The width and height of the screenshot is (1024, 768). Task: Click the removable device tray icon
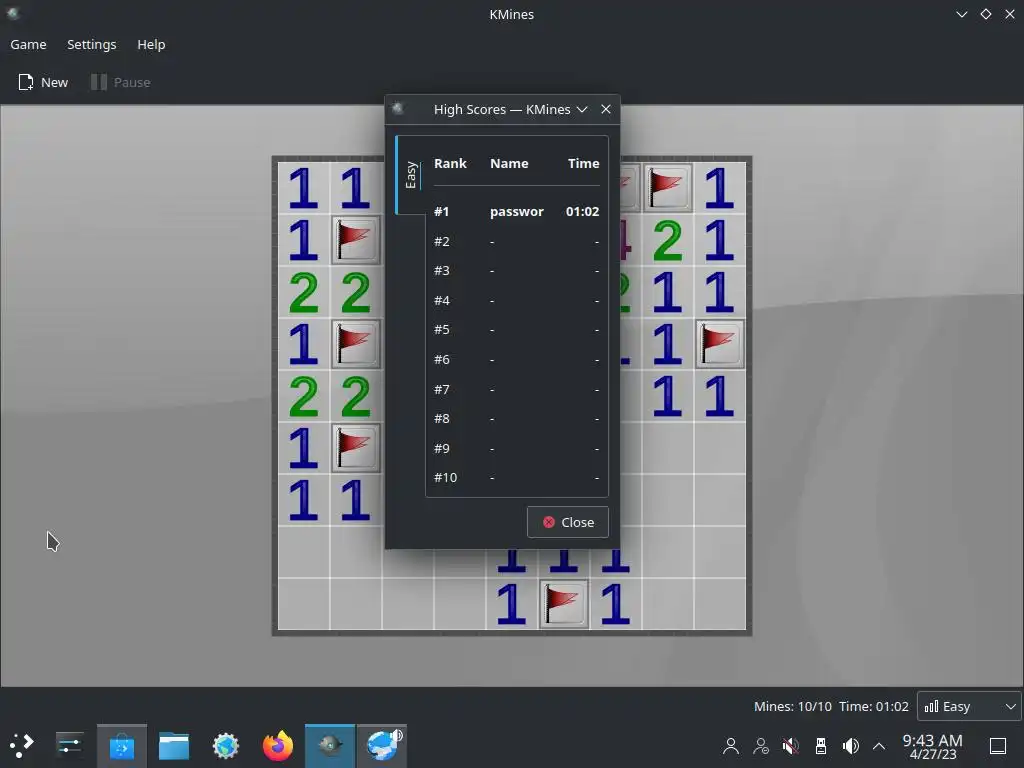click(x=821, y=746)
